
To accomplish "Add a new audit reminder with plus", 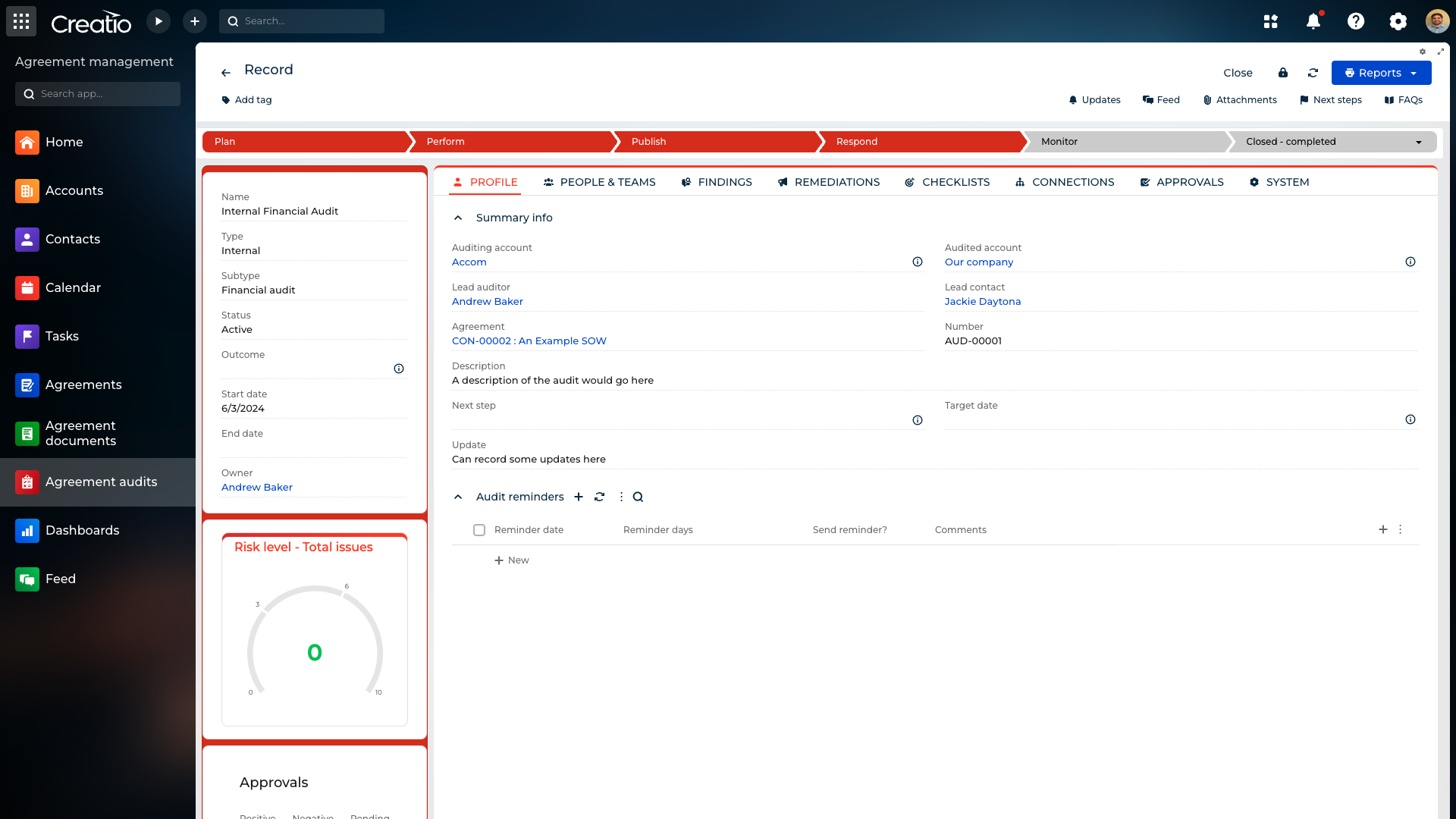I will 579,497.
